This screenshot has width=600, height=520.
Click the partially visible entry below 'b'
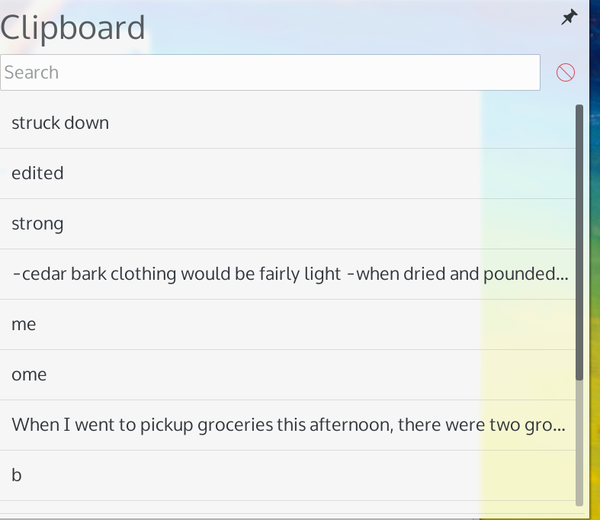287,507
